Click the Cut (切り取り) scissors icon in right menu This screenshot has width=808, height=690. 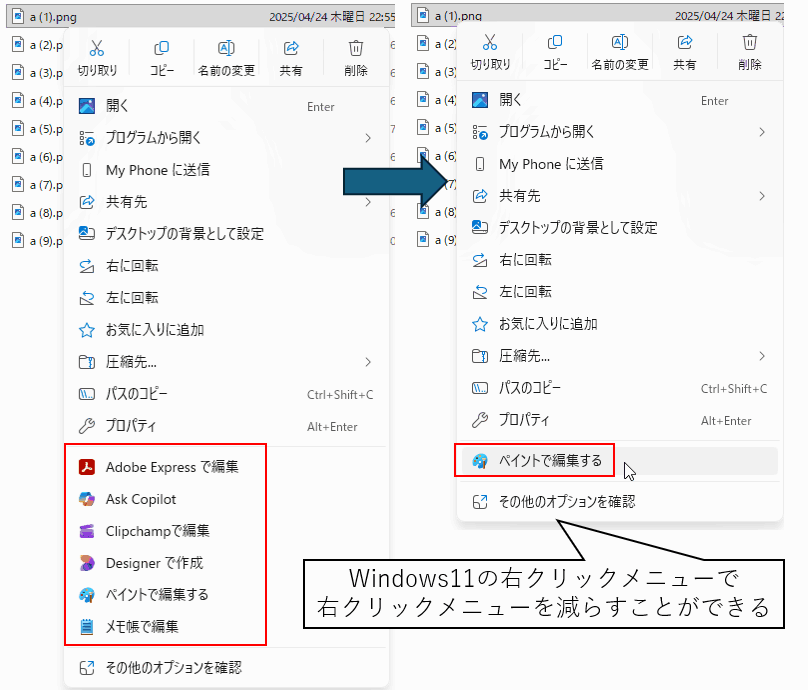[490, 42]
